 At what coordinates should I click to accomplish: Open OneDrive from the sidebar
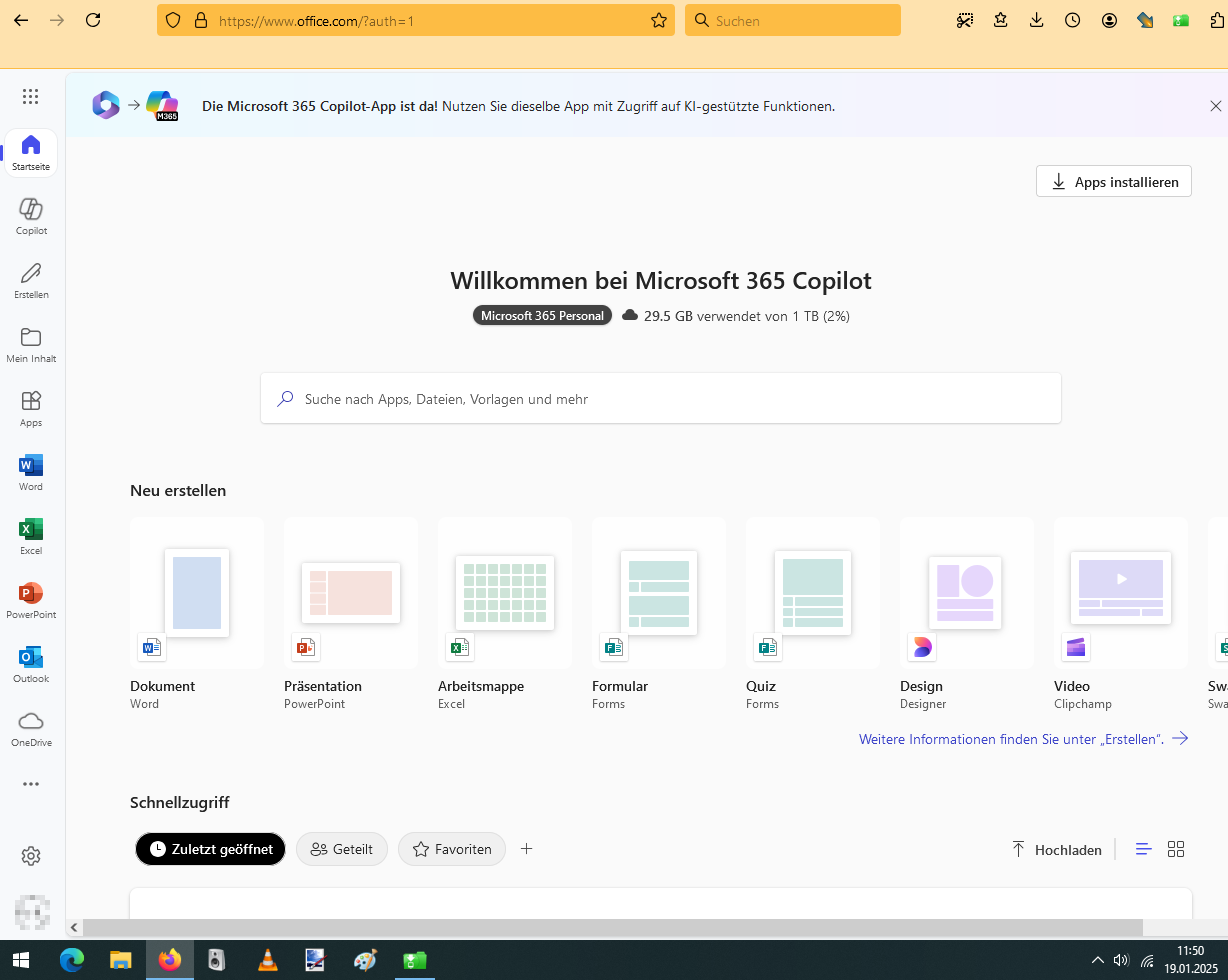click(x=31, y=729)
